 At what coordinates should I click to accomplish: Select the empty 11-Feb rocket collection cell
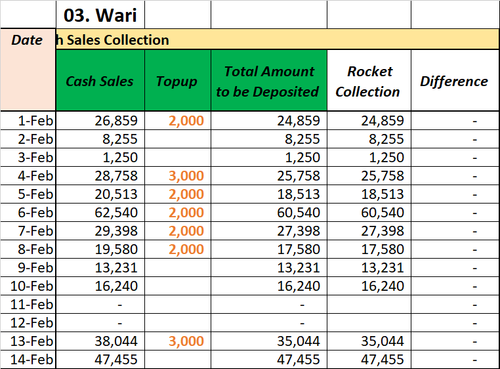369,304
